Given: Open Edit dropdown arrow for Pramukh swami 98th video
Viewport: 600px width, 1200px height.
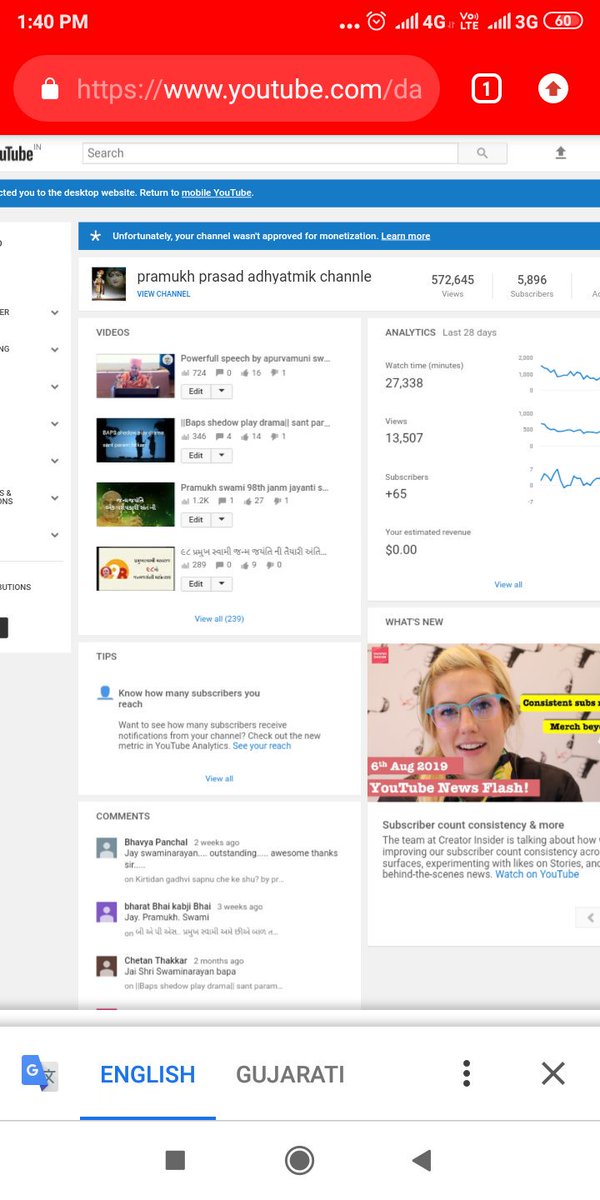Looking at the screenshot, I should click(x=222, y=519).
